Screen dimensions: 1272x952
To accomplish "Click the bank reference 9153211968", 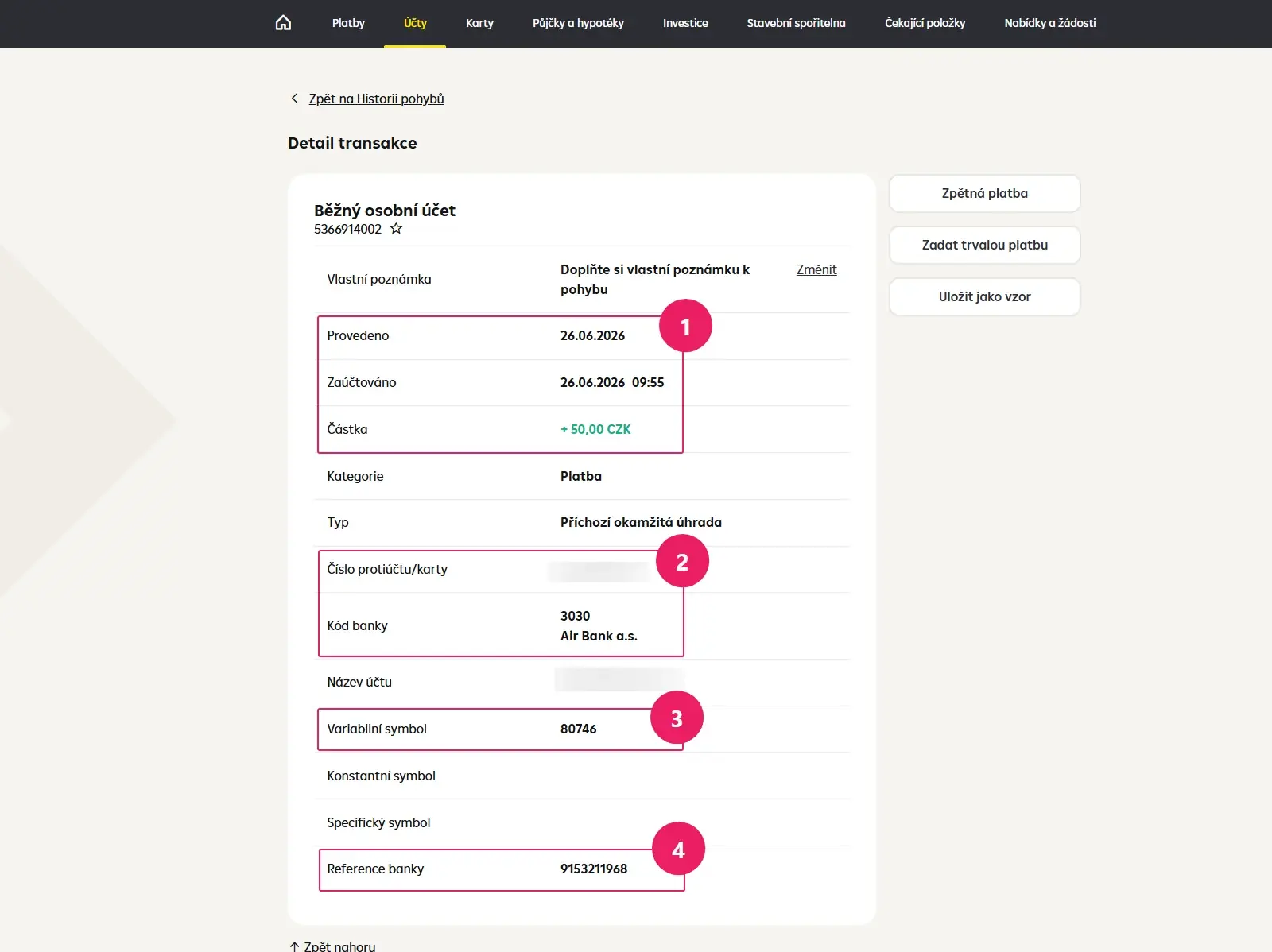I will 594,869.
